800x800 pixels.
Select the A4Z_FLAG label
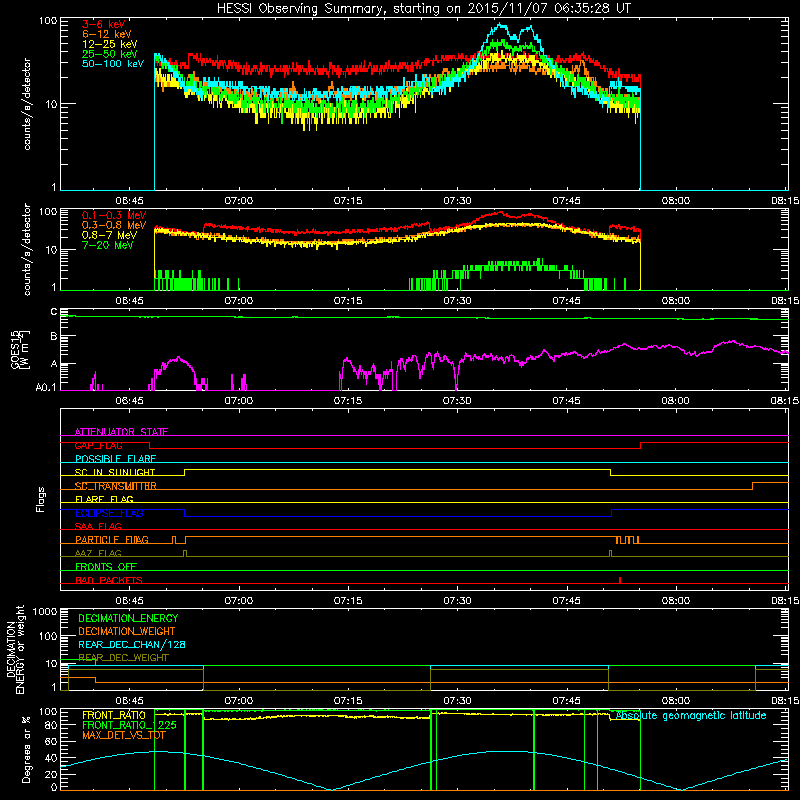click(98, 553)
